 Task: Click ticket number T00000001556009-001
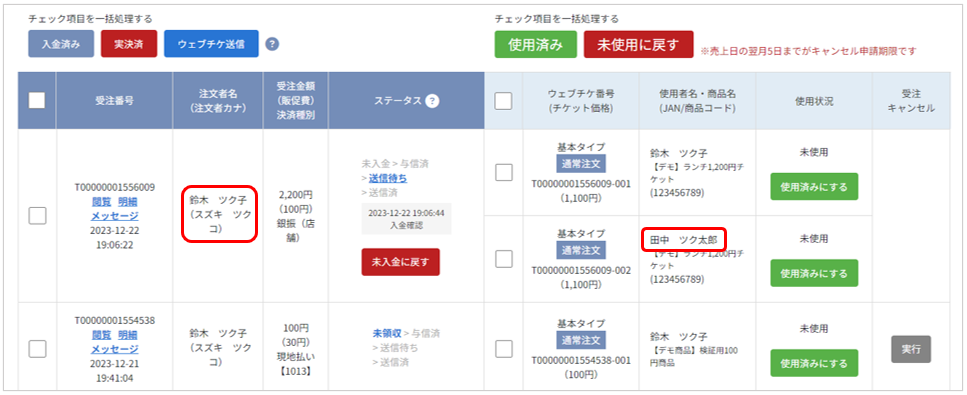pos(581,184)
